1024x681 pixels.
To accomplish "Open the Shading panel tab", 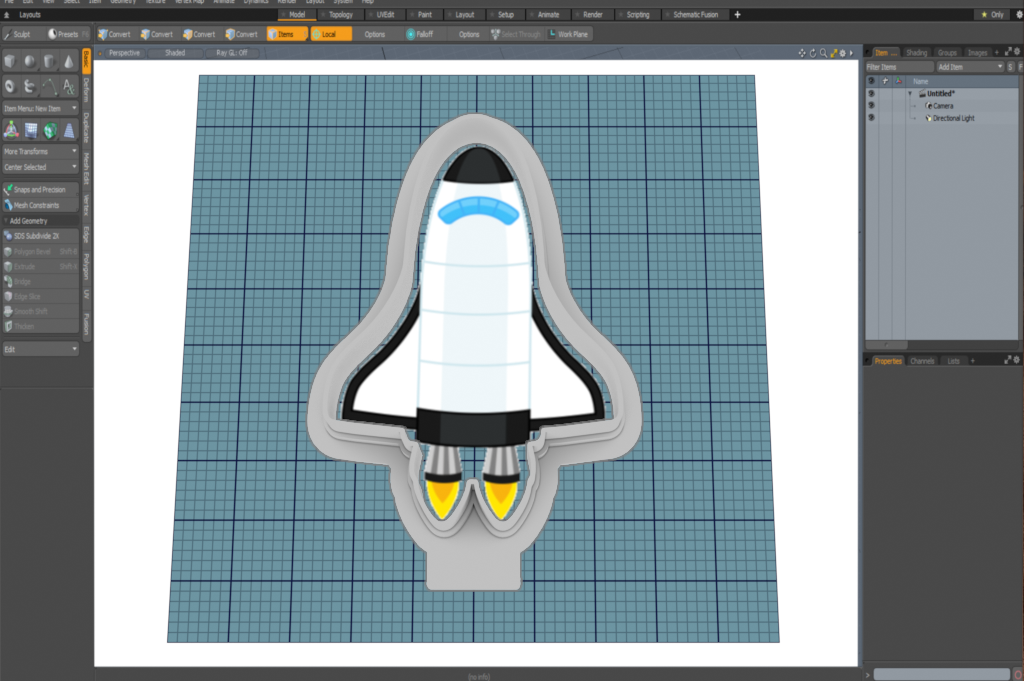I will coord(916,52).
